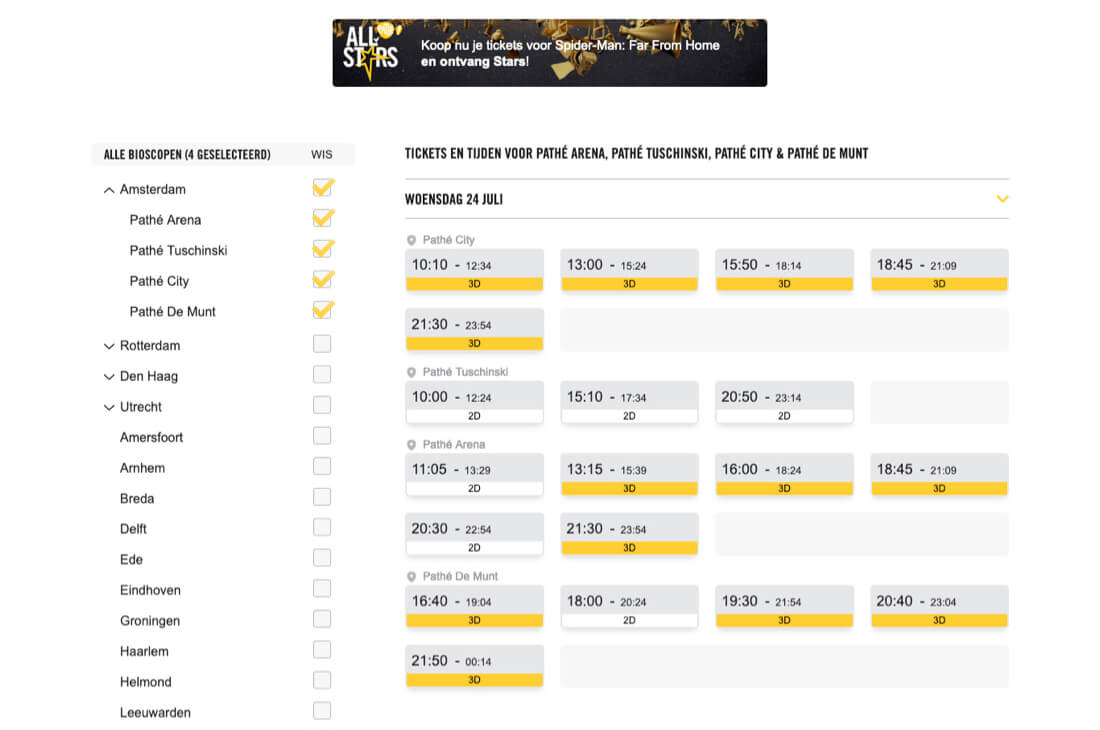Uncheck the Pathé Arena checkbox
Screen dimensions: 1100x730
[323, 218]
